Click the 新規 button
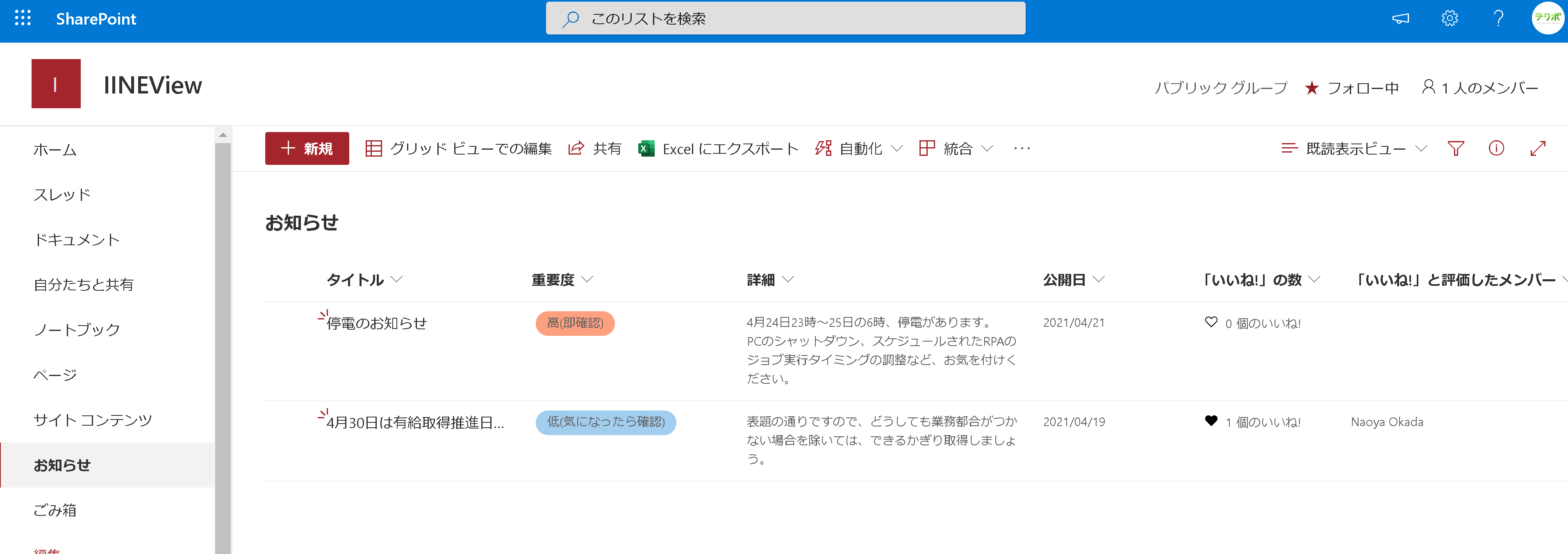 coord(307,148)
